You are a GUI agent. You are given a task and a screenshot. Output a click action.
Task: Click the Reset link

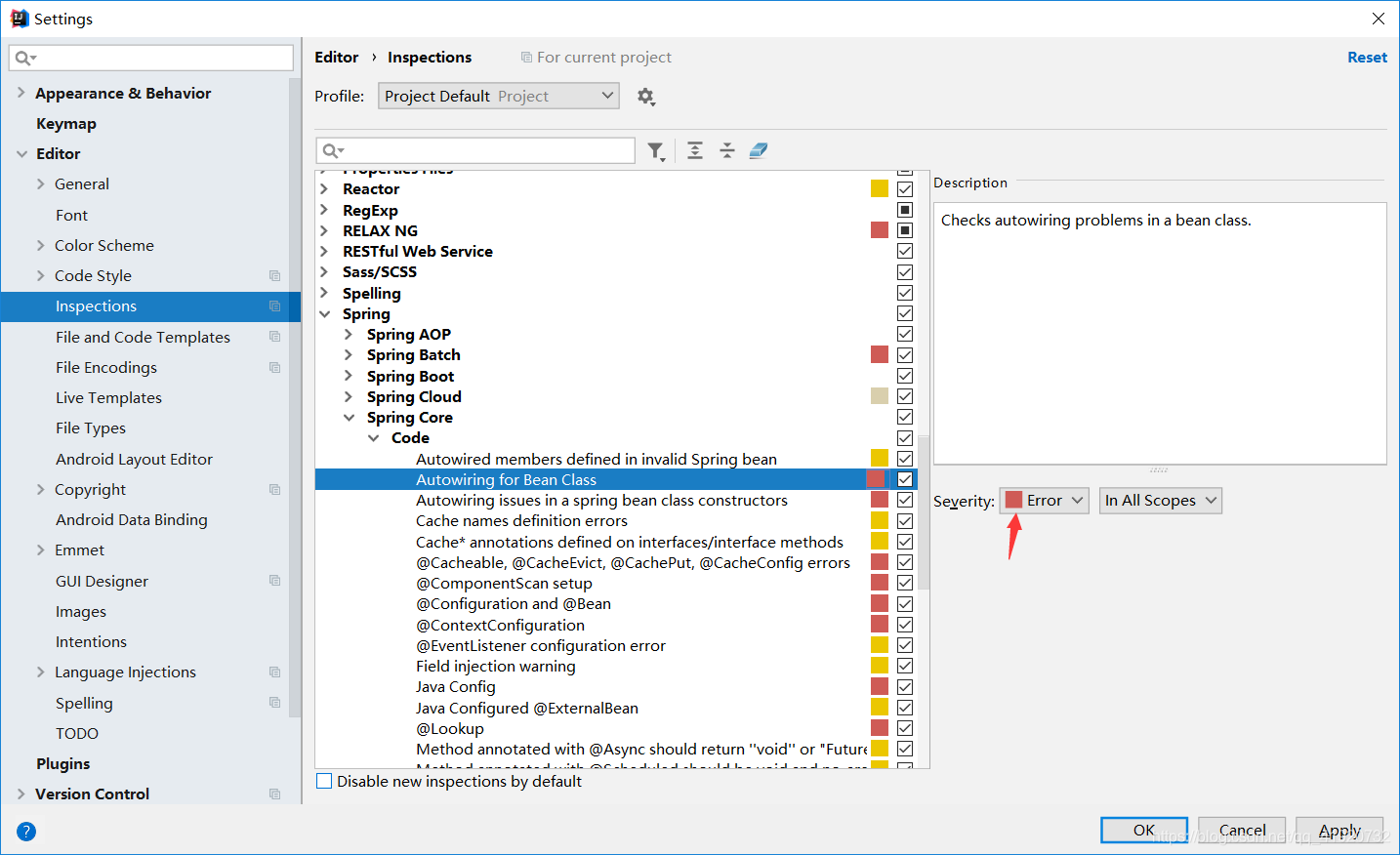point(1367,58)
